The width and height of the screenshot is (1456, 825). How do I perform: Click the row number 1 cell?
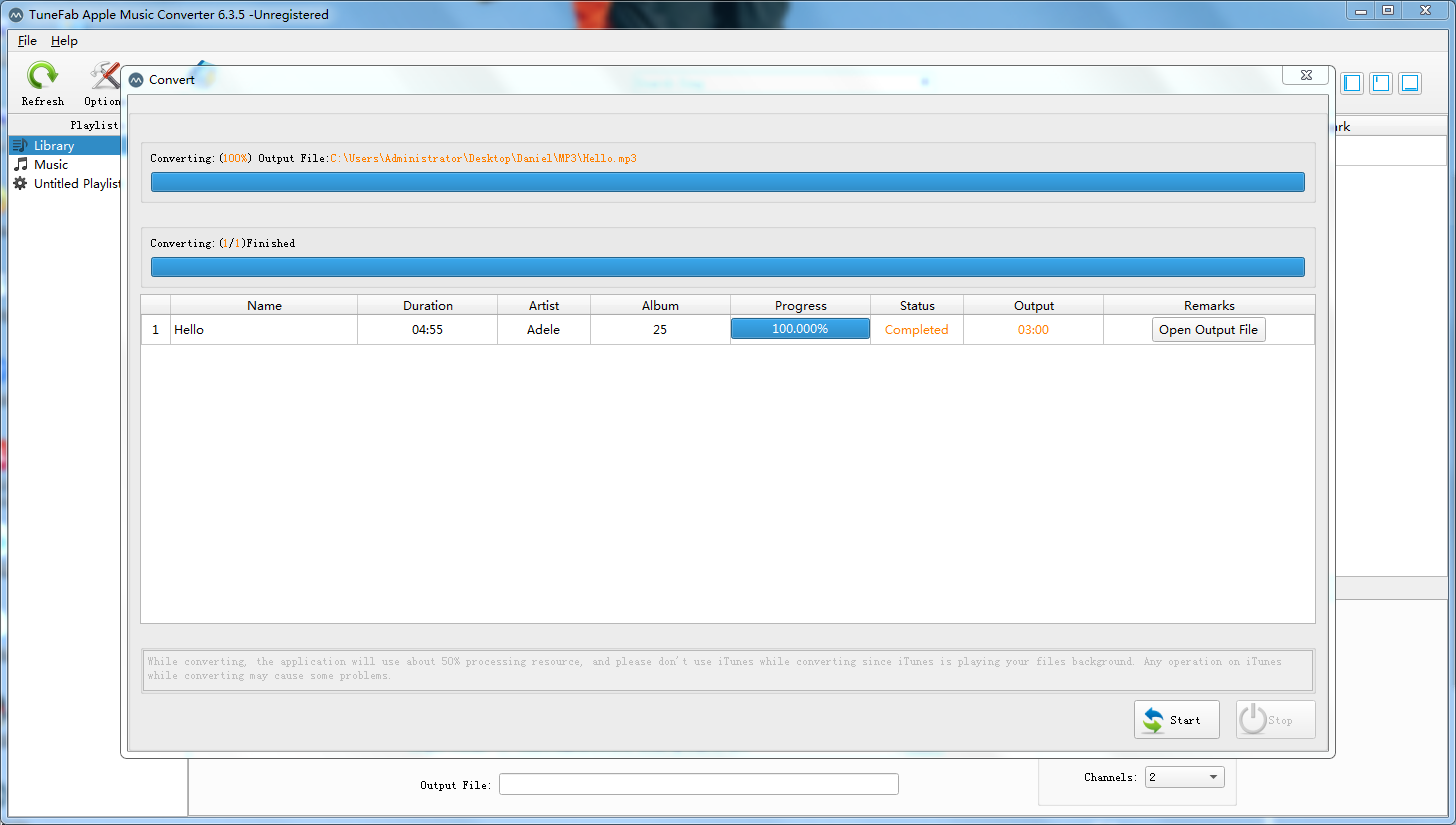click(156, 330)
